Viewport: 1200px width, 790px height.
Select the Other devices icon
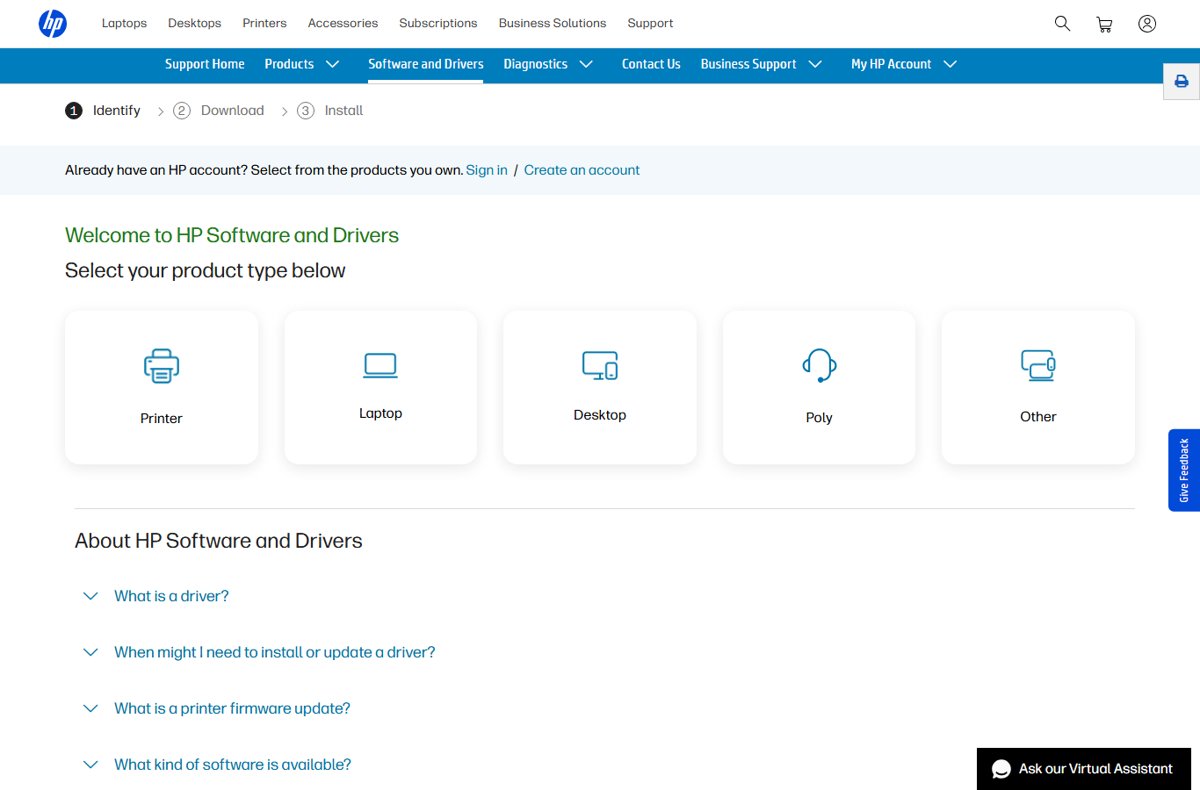(x=1038, y=366)
